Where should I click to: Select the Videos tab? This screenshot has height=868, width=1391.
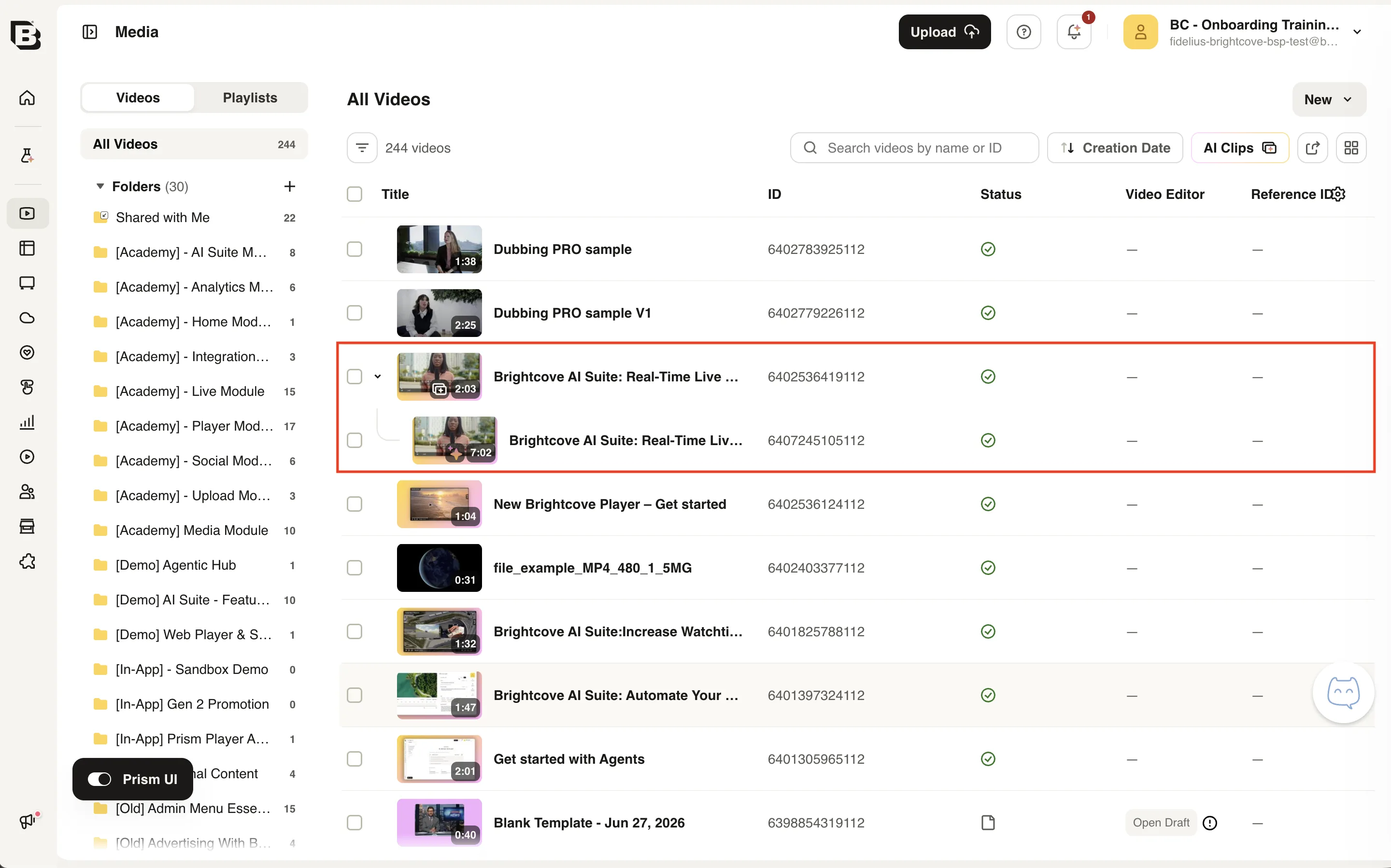coord(138,98)
